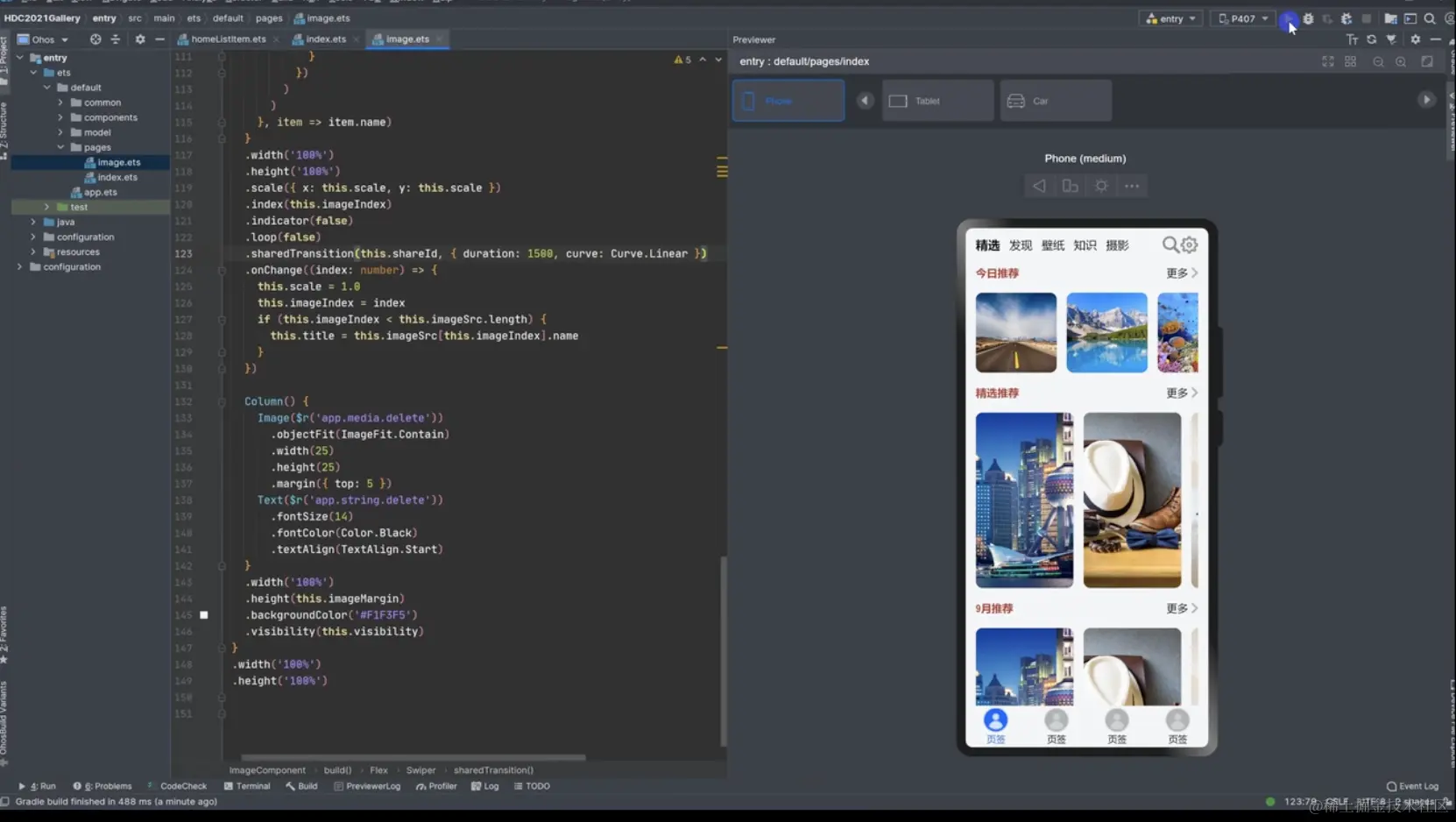Run the entry app
Image resolution: width=1456 pixels, height=822 pixels.
tap(1289, 18)
